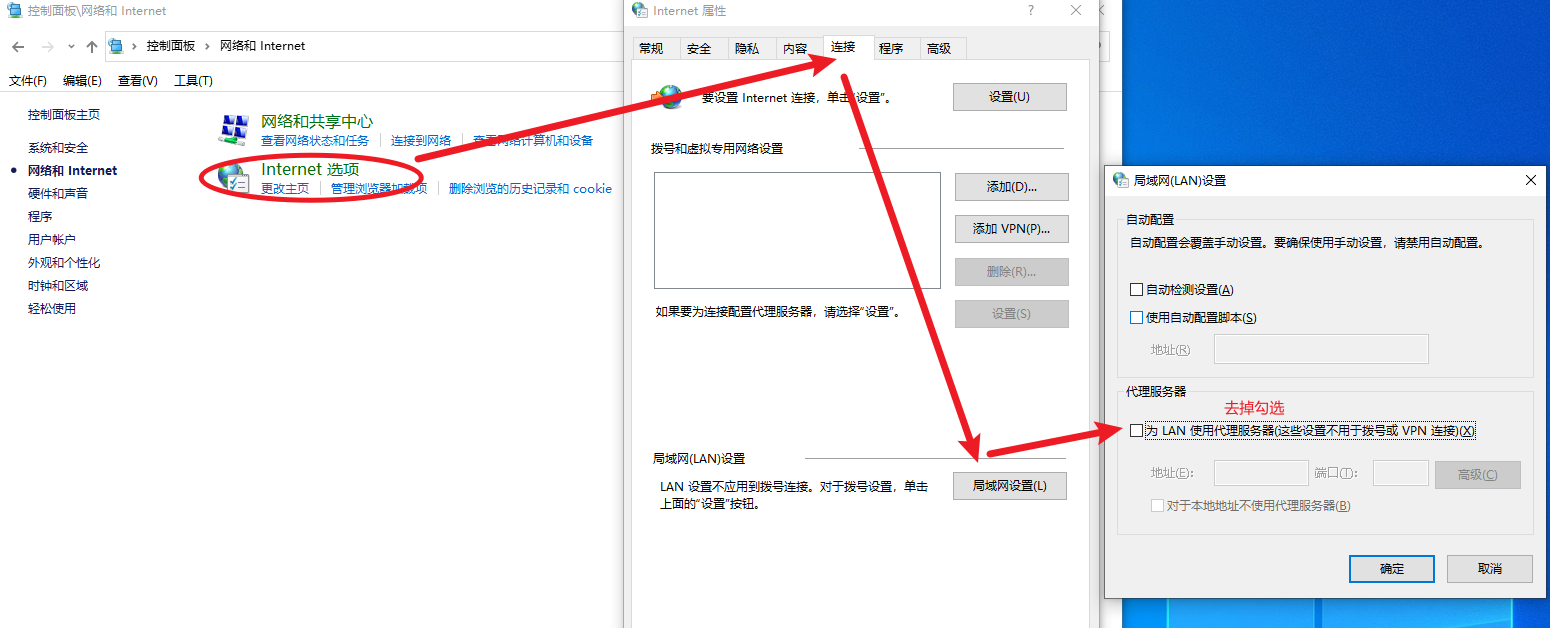Click the 添加(D)... button
This screenshot has height=628, width=1550.
click(x=1012, y=187)
